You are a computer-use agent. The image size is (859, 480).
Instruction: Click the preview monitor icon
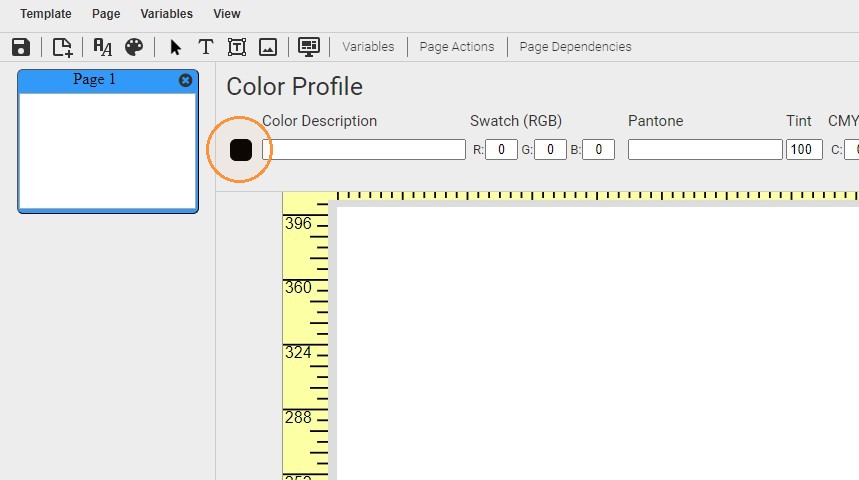pyautogui.click(x=309, y=47)
